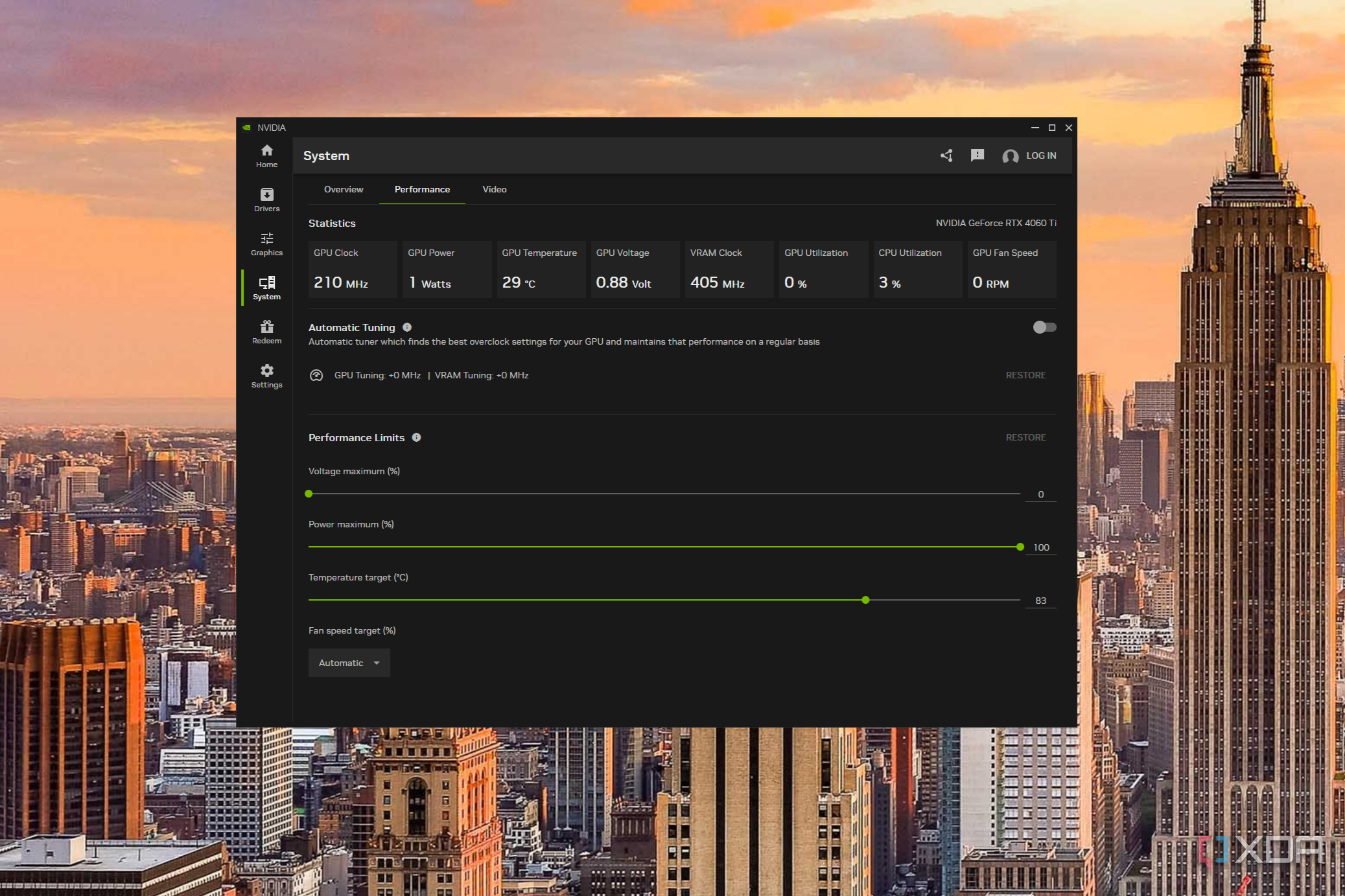1345x896 pixels.
Task: Open the Redeem gift section
Action: pyautogui.click(x=266, y=332)
